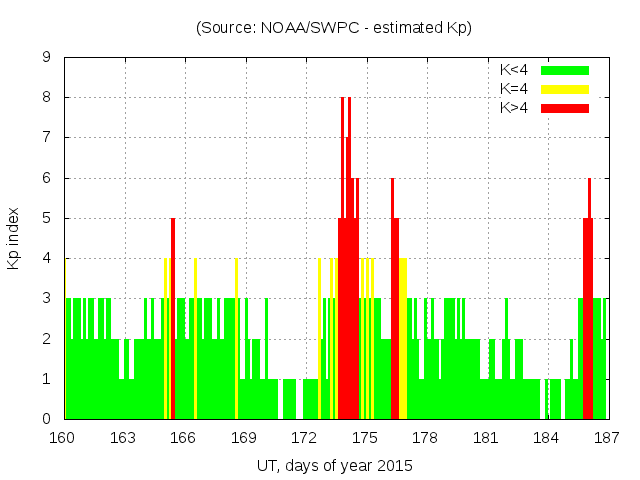640x480 pixels.
Task: Click the x-axis tick label 181
Action: pyautogui.click(x=486, y=438)
